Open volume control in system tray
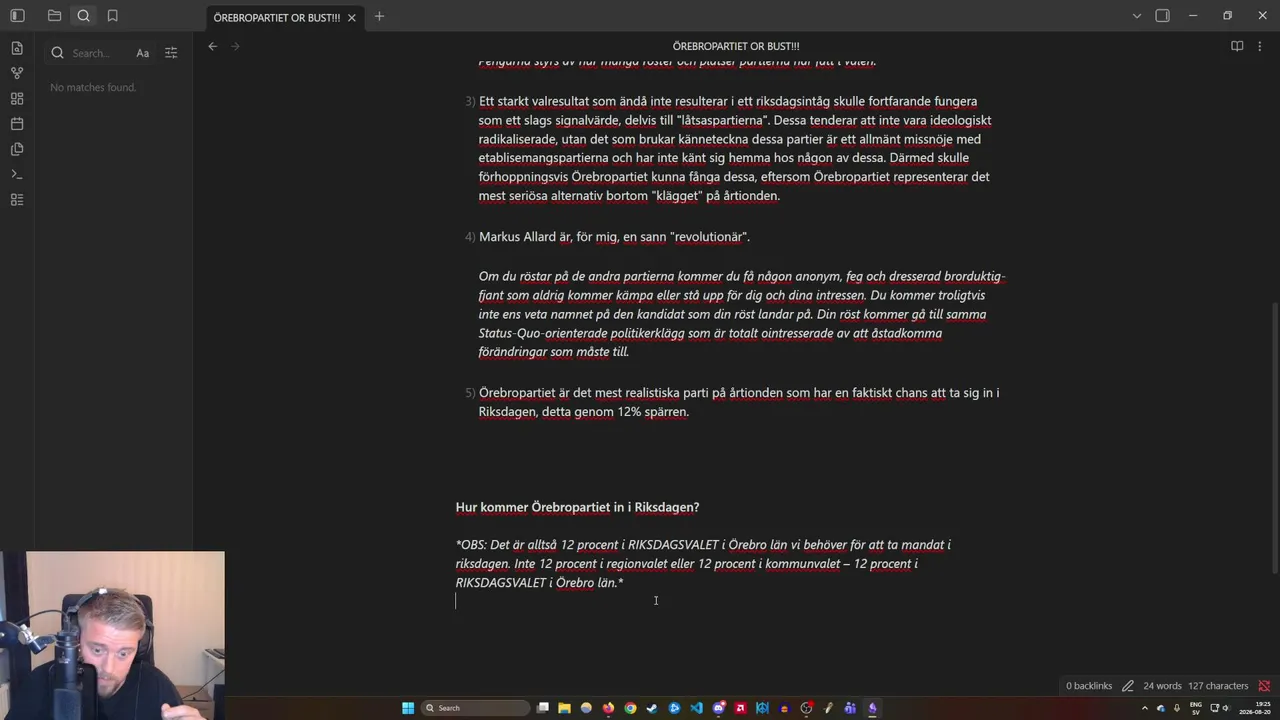This screenshot has height=720, width=1280. tap(1225, 708)
